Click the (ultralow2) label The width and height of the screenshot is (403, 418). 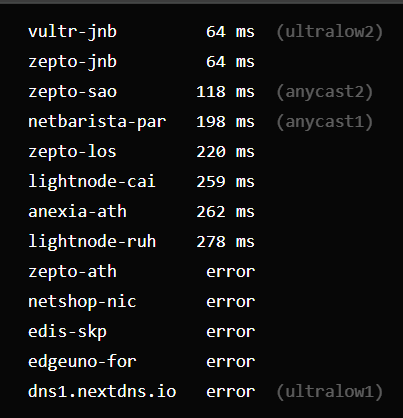click(x=330, y=32)
